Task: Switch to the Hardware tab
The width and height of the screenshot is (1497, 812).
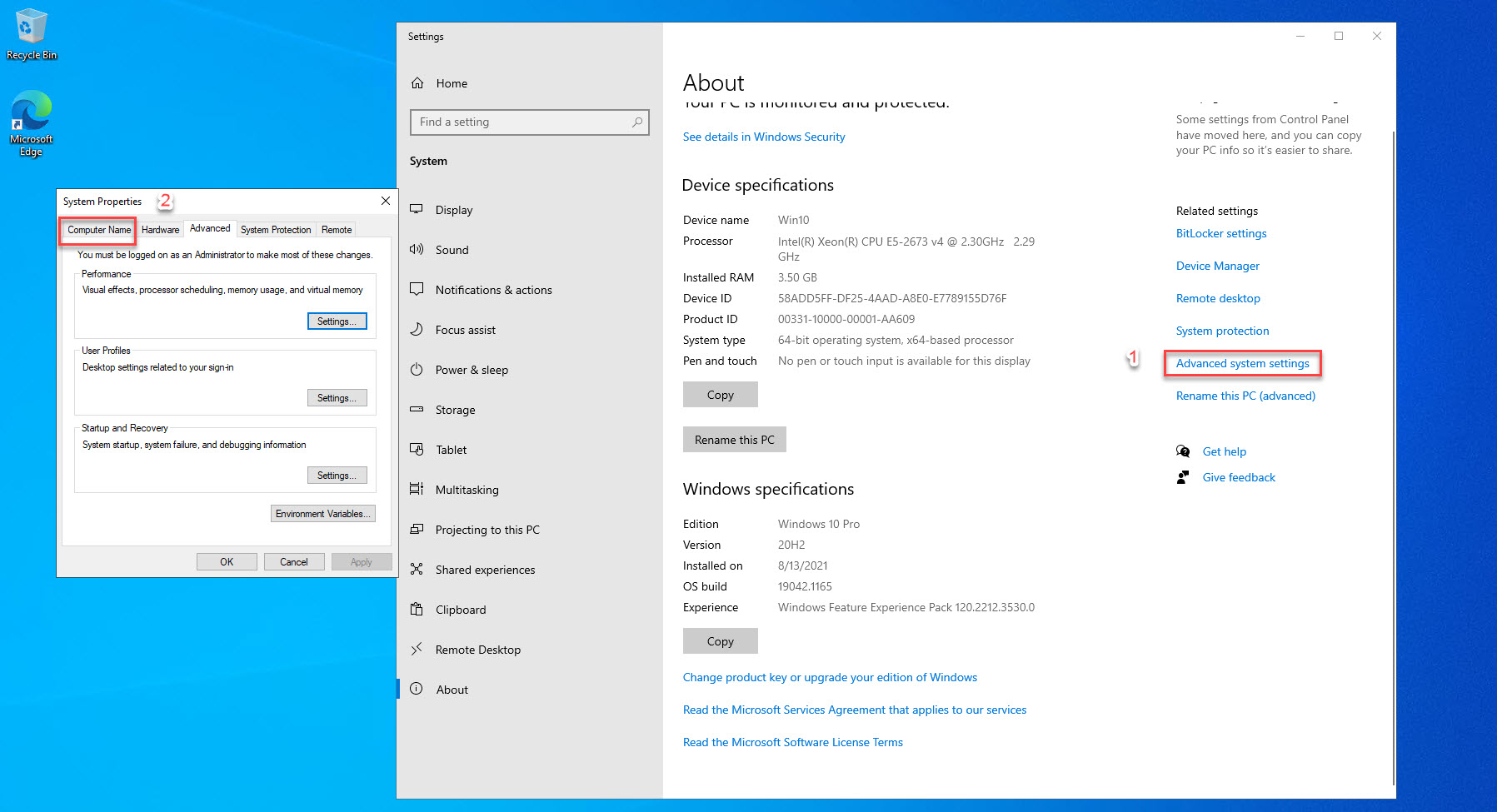Action: 160,229
